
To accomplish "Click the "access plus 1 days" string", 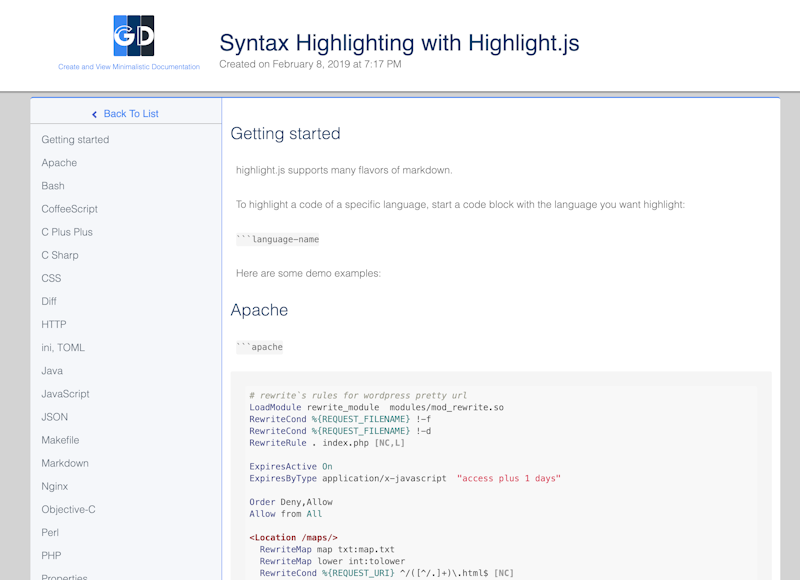I will tap(509, 478).
